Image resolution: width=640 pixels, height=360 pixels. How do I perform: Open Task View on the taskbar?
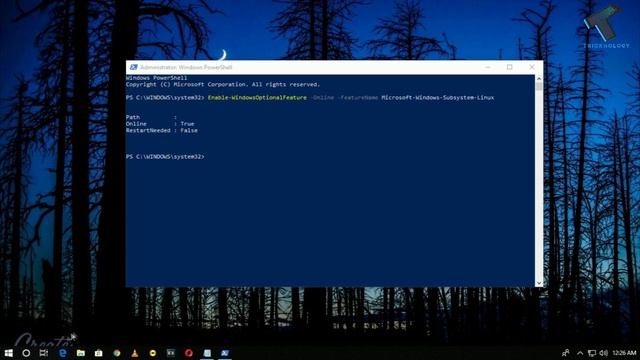click(x=44, y=353)
